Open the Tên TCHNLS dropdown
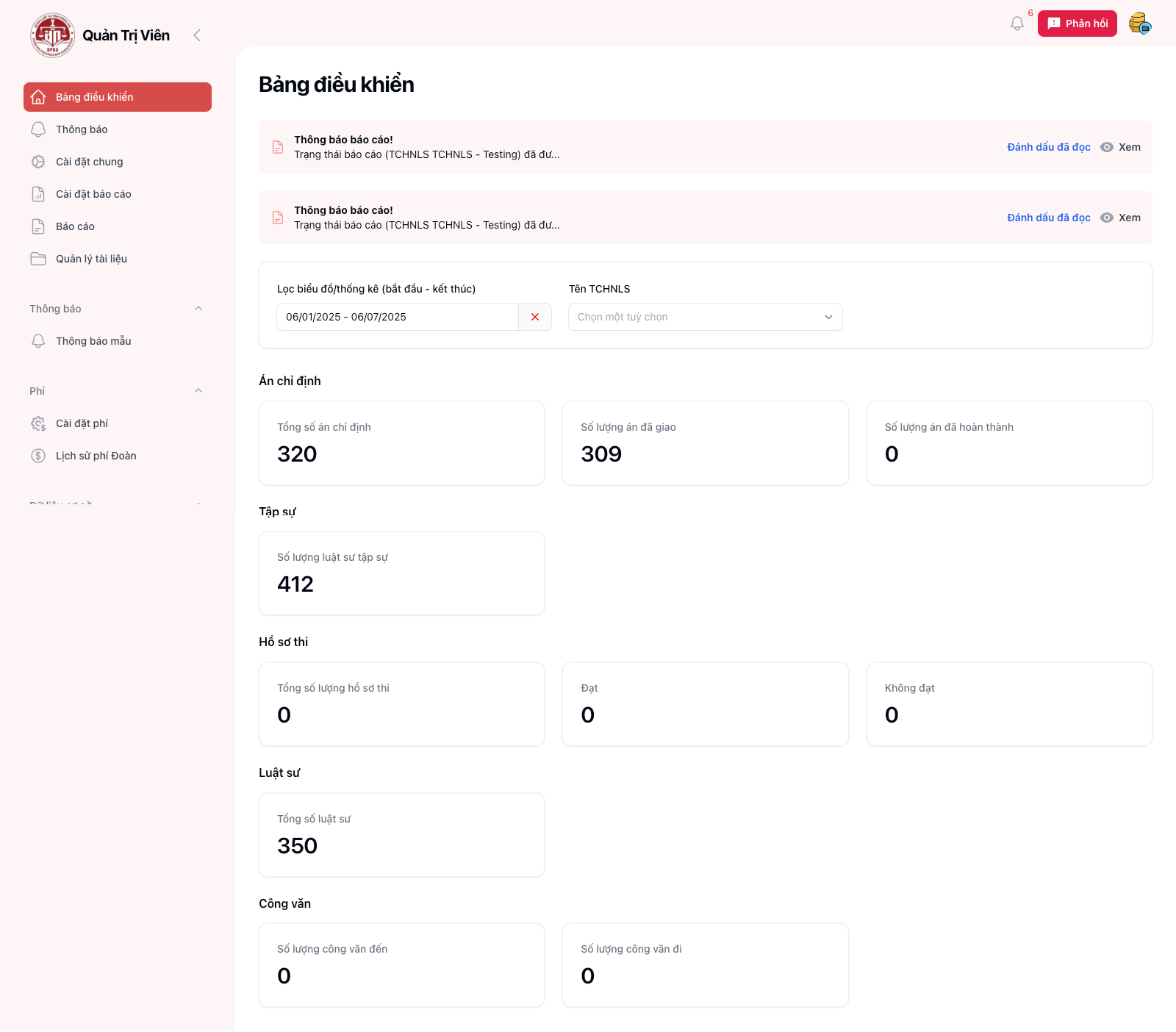 pos(705,317)
